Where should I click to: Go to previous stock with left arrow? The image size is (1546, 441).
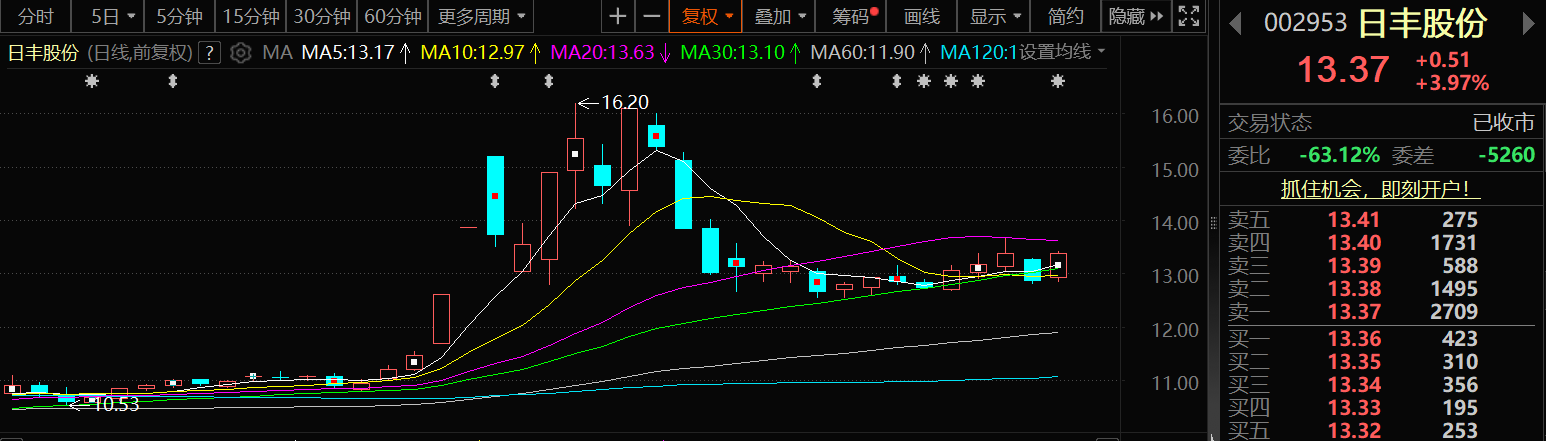[x=1236, y=23]
